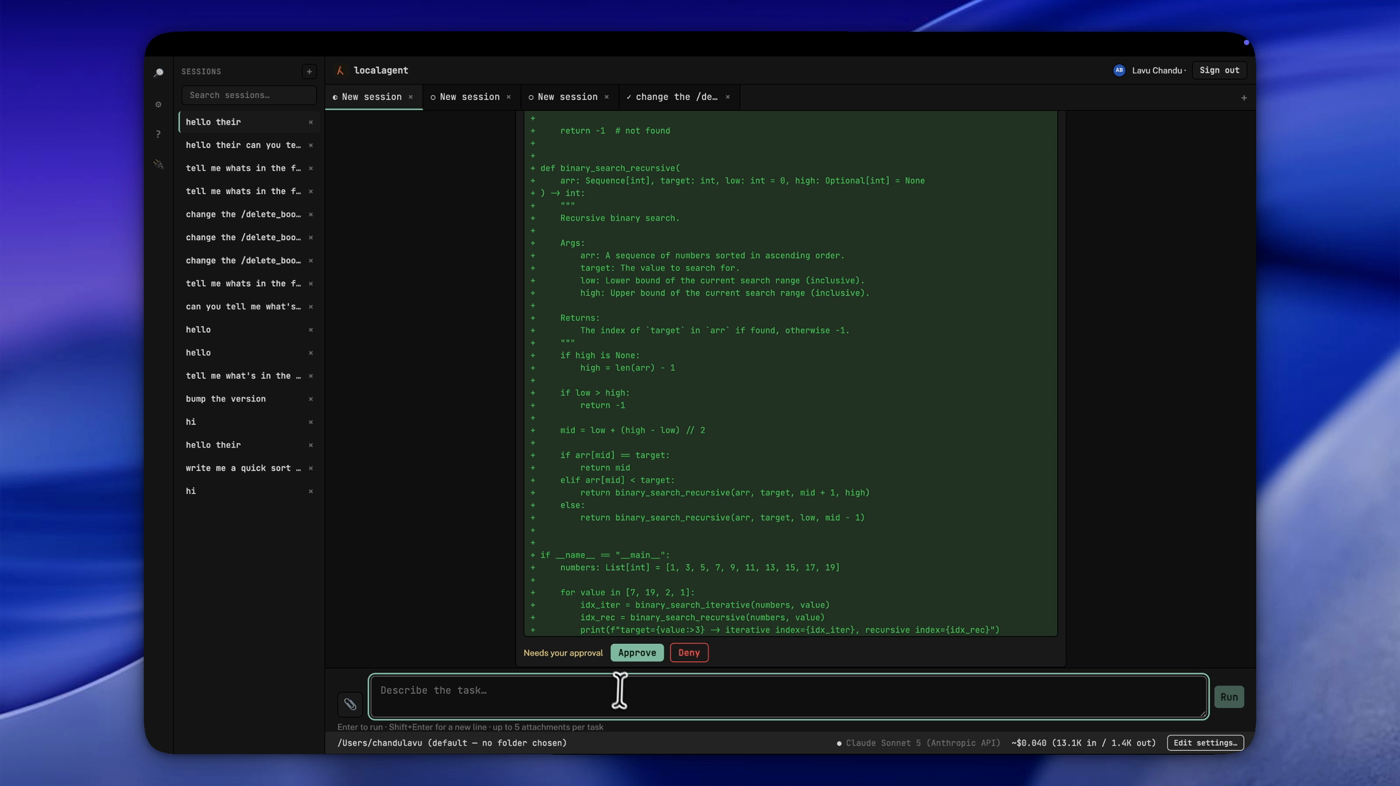Screen dimensions: 1400x786
Task: Delete the "hello their can you te…" session
Action: (310, 145)
